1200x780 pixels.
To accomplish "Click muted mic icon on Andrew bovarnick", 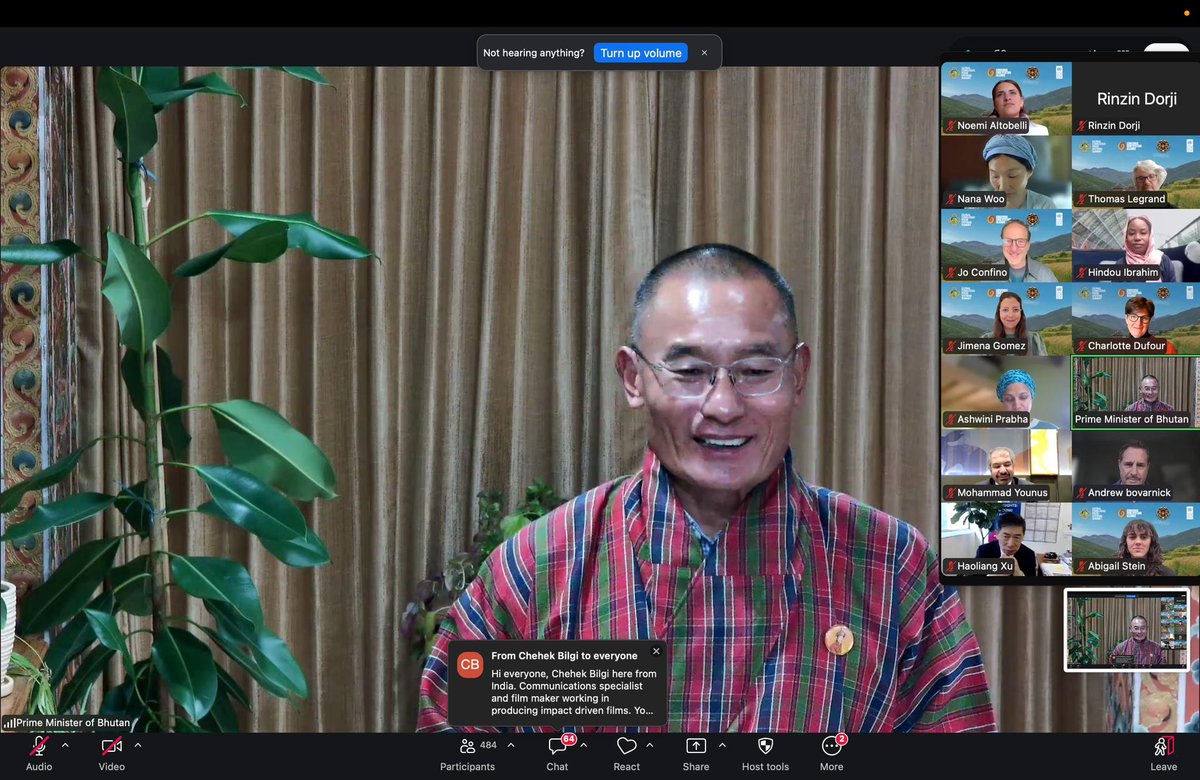I will point(1081,493).
